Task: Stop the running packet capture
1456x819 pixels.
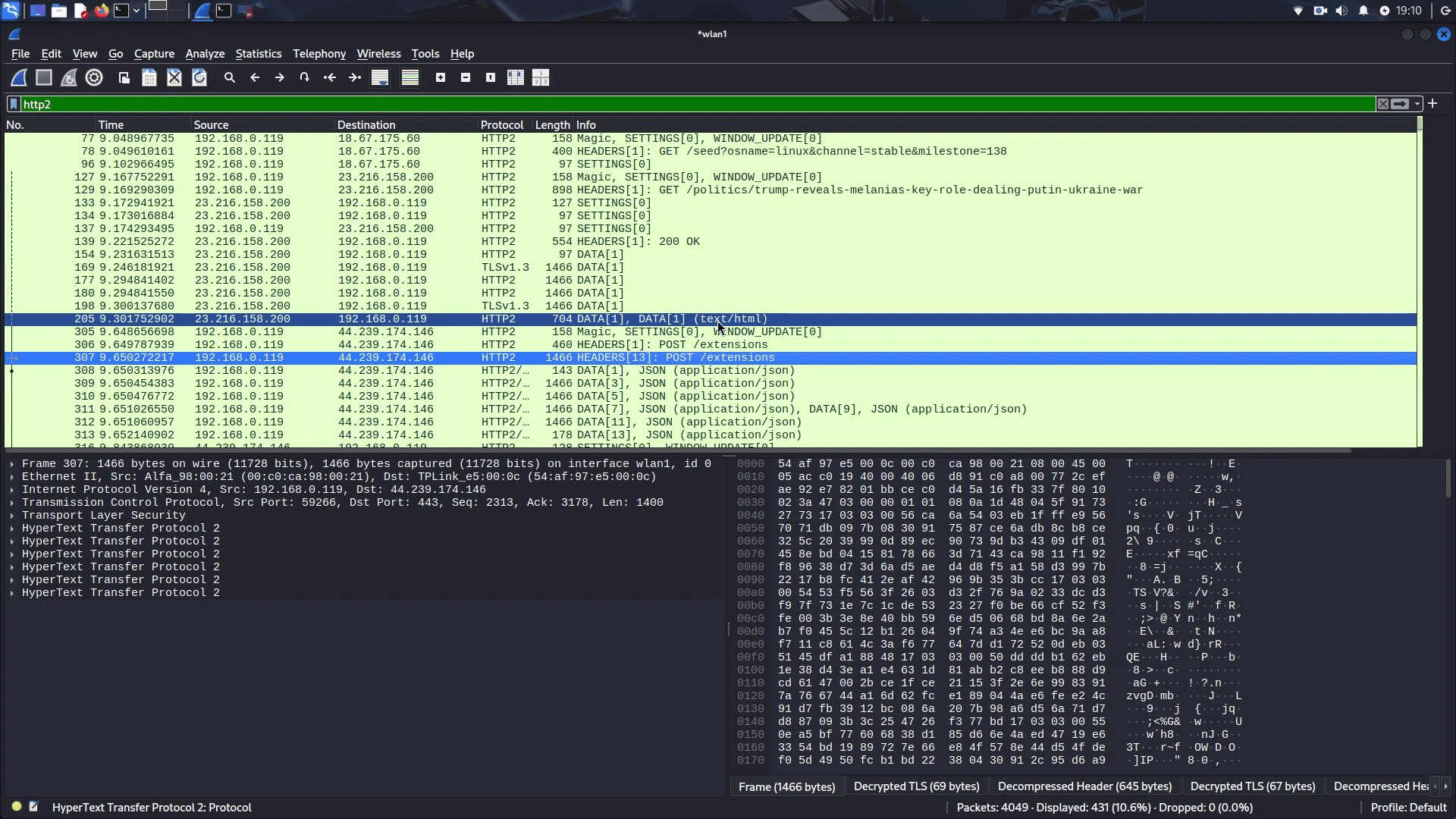Action: [44, 77]
